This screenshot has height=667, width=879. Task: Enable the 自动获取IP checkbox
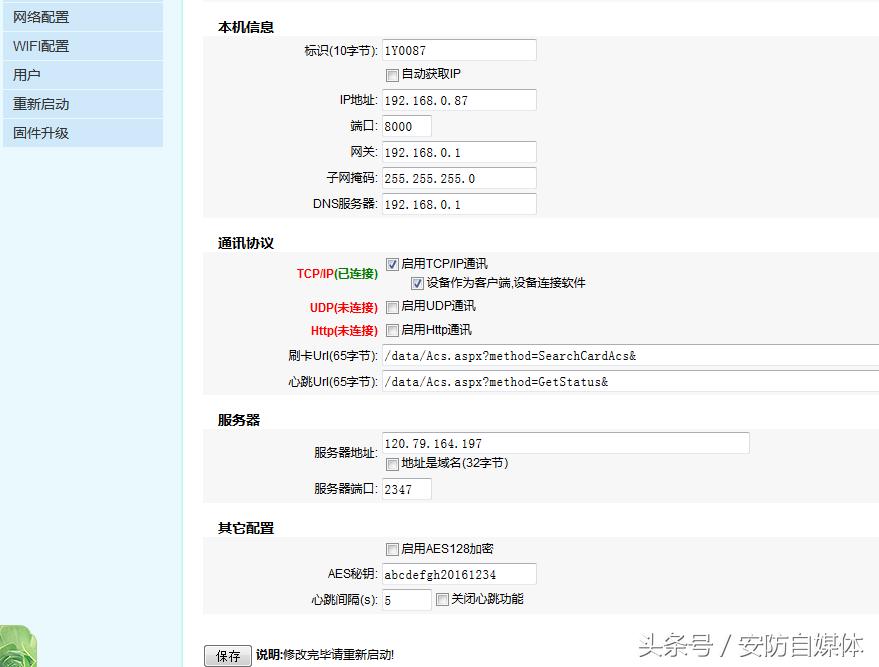391,75
